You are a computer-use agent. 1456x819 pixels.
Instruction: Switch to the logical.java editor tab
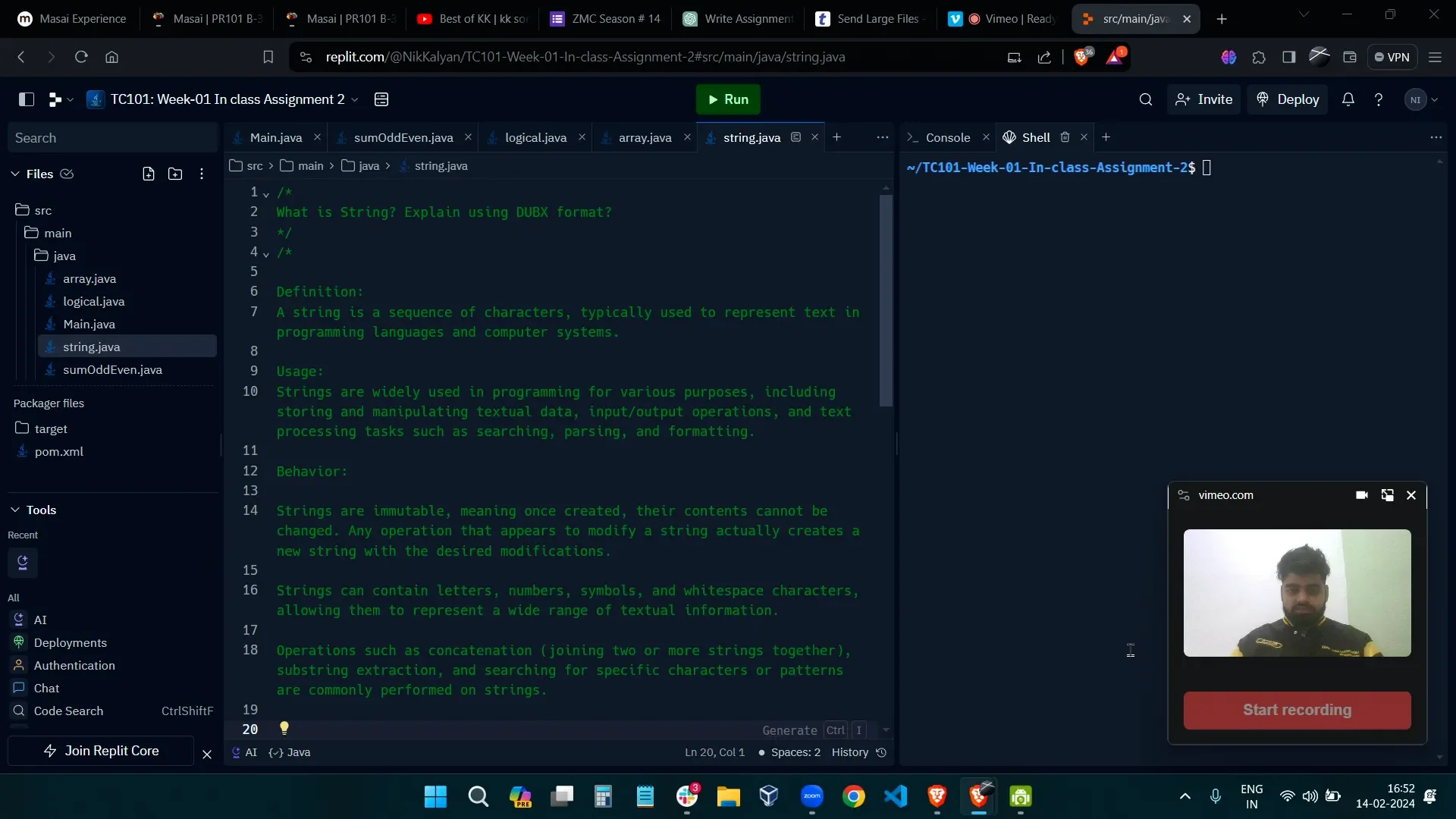click(x=535, y=137)
